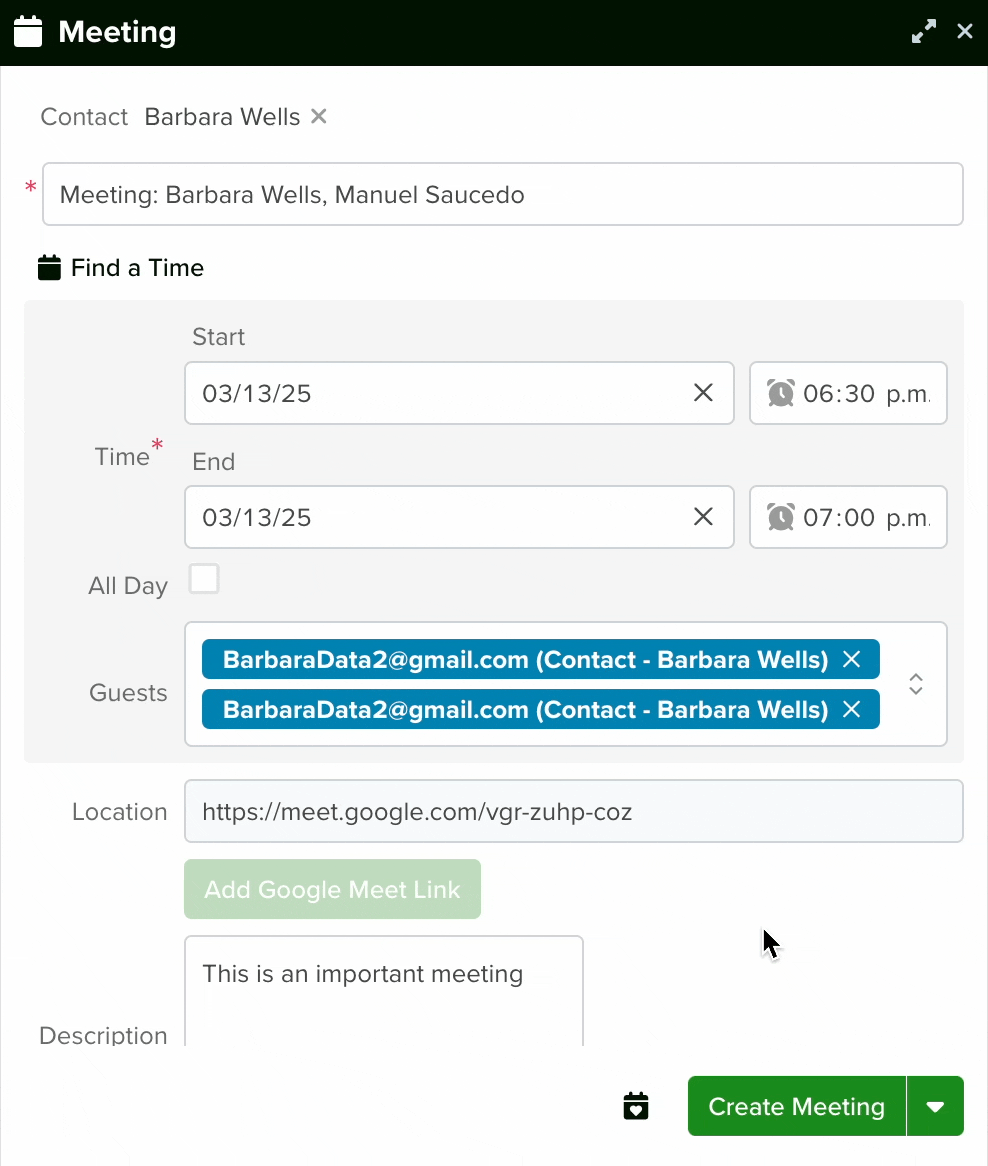Open the Create Meeting dropdown arrow

935,1106
